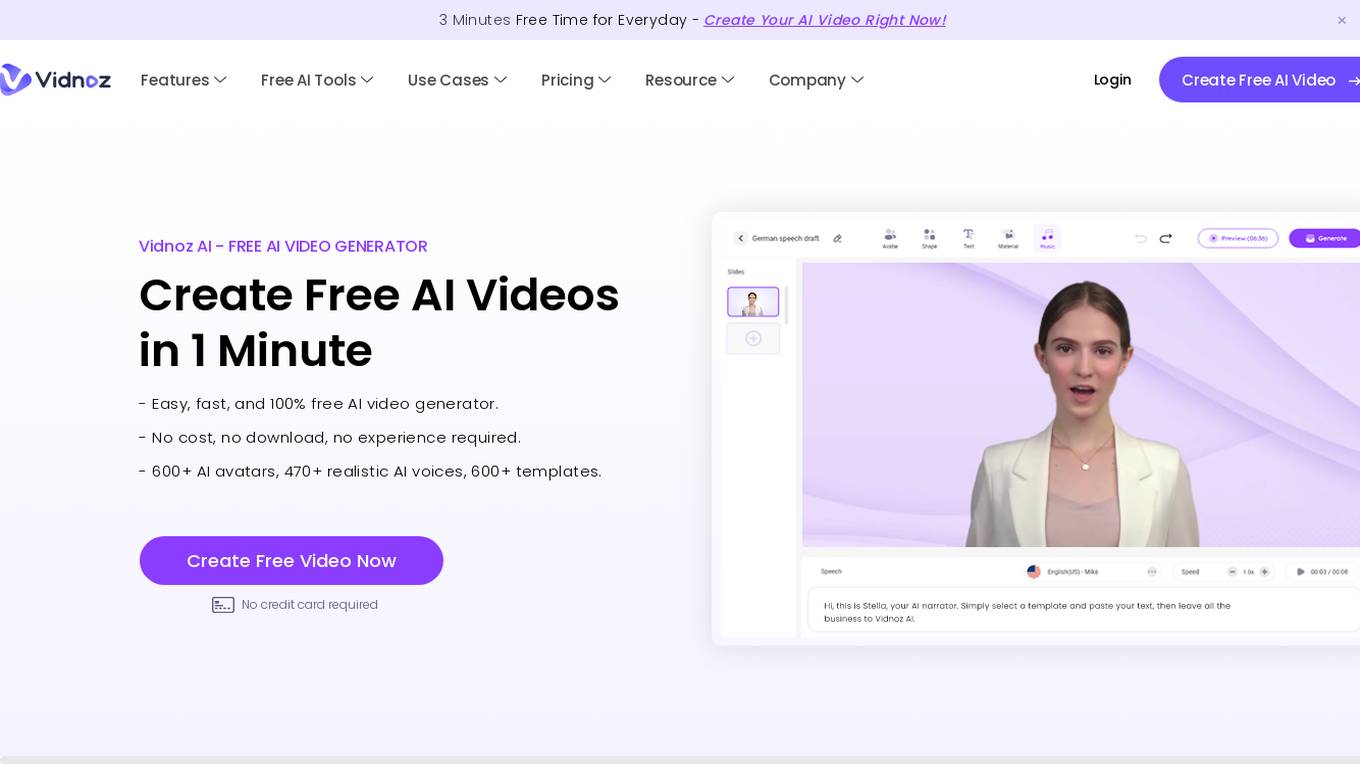Click the Vidnoz logo
The width and height of the screenshot is (1360, 764).
tap(55, 80)
